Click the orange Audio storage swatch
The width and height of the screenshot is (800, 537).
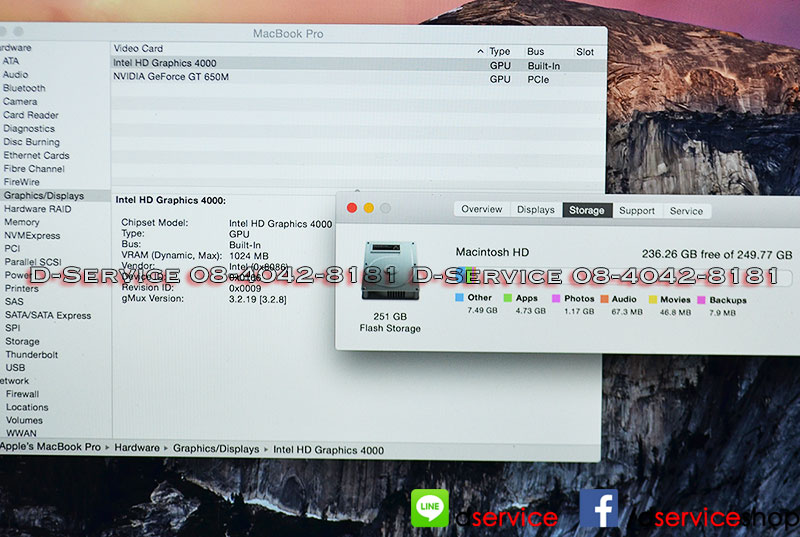point(605,299)
